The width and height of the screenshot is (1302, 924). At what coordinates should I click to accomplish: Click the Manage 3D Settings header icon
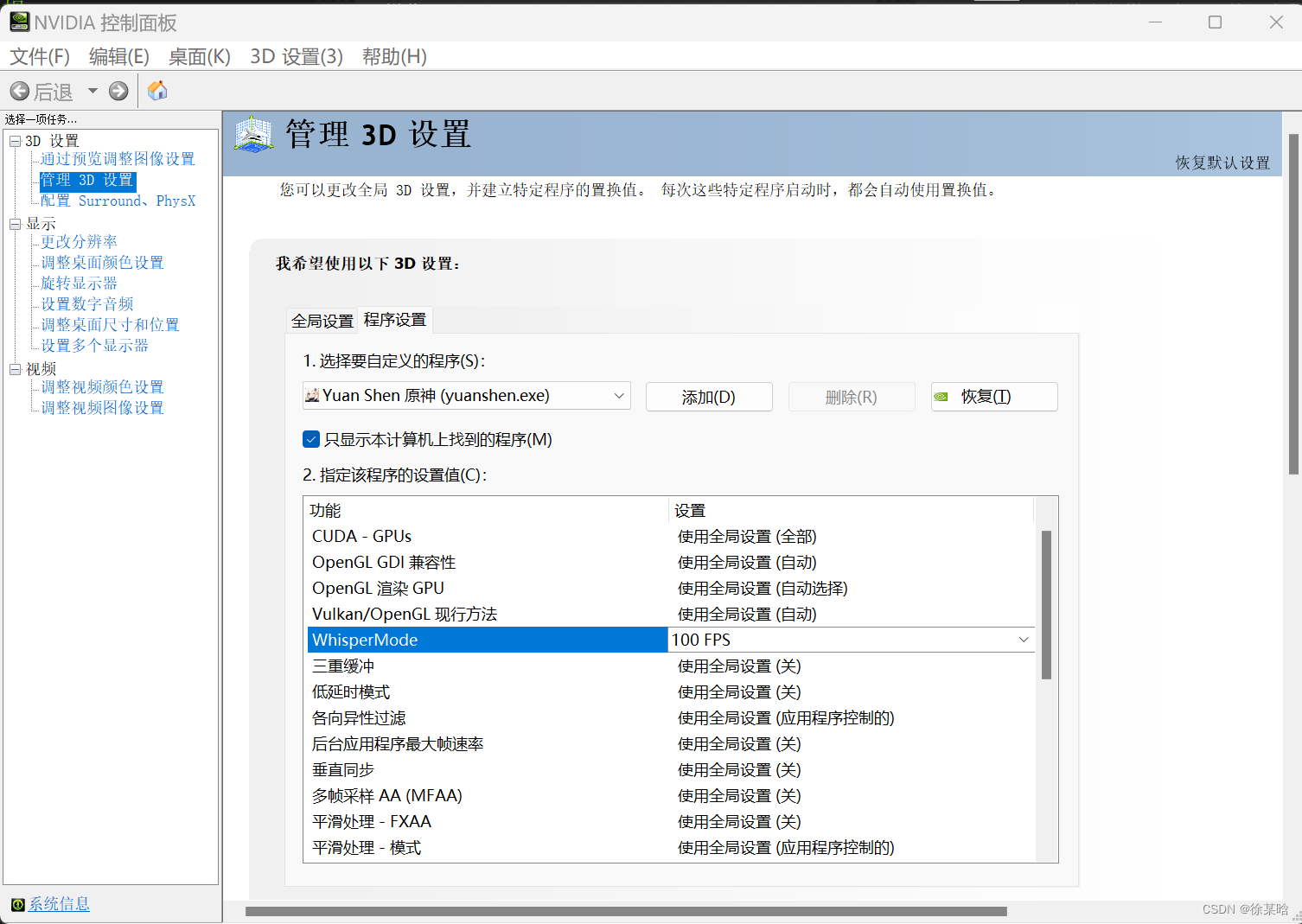pyautogui.click(x=253, y=136)
